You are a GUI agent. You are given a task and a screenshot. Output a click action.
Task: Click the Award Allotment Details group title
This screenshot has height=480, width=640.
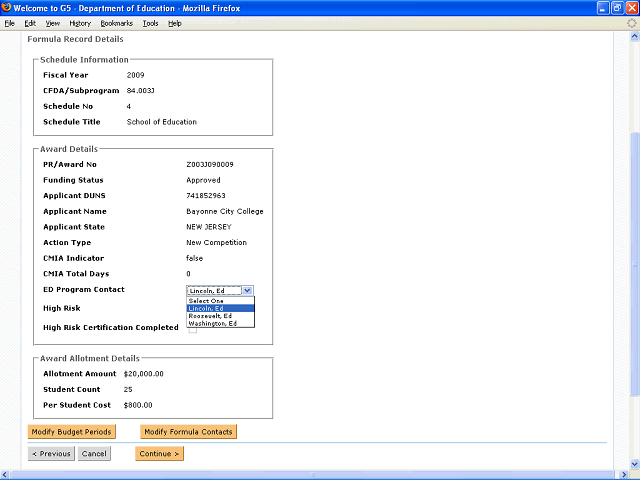90,358
